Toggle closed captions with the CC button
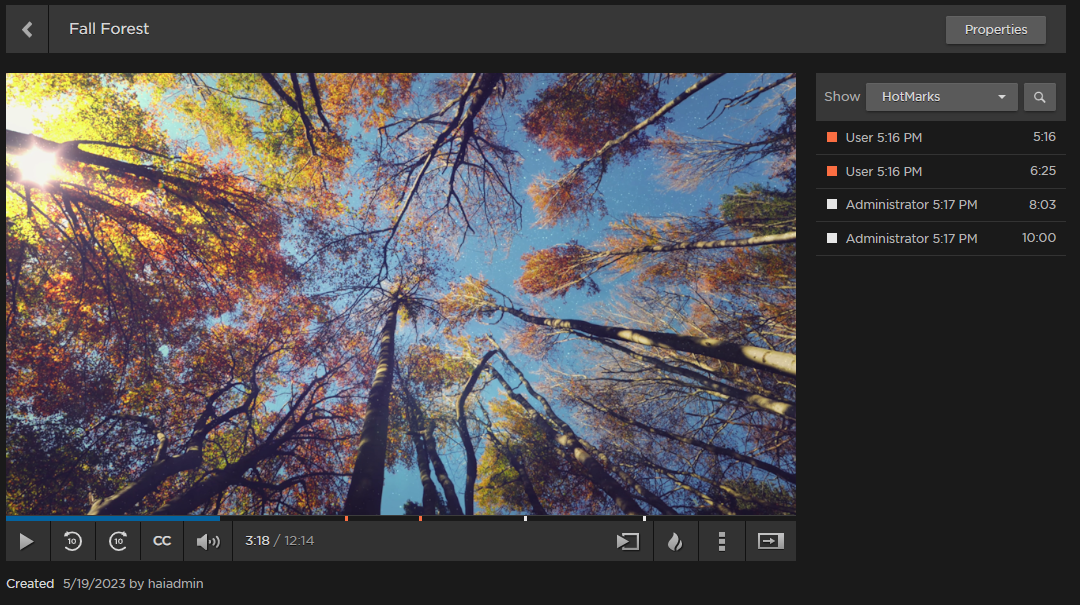The image size is (1080, 605). [162, 541]
